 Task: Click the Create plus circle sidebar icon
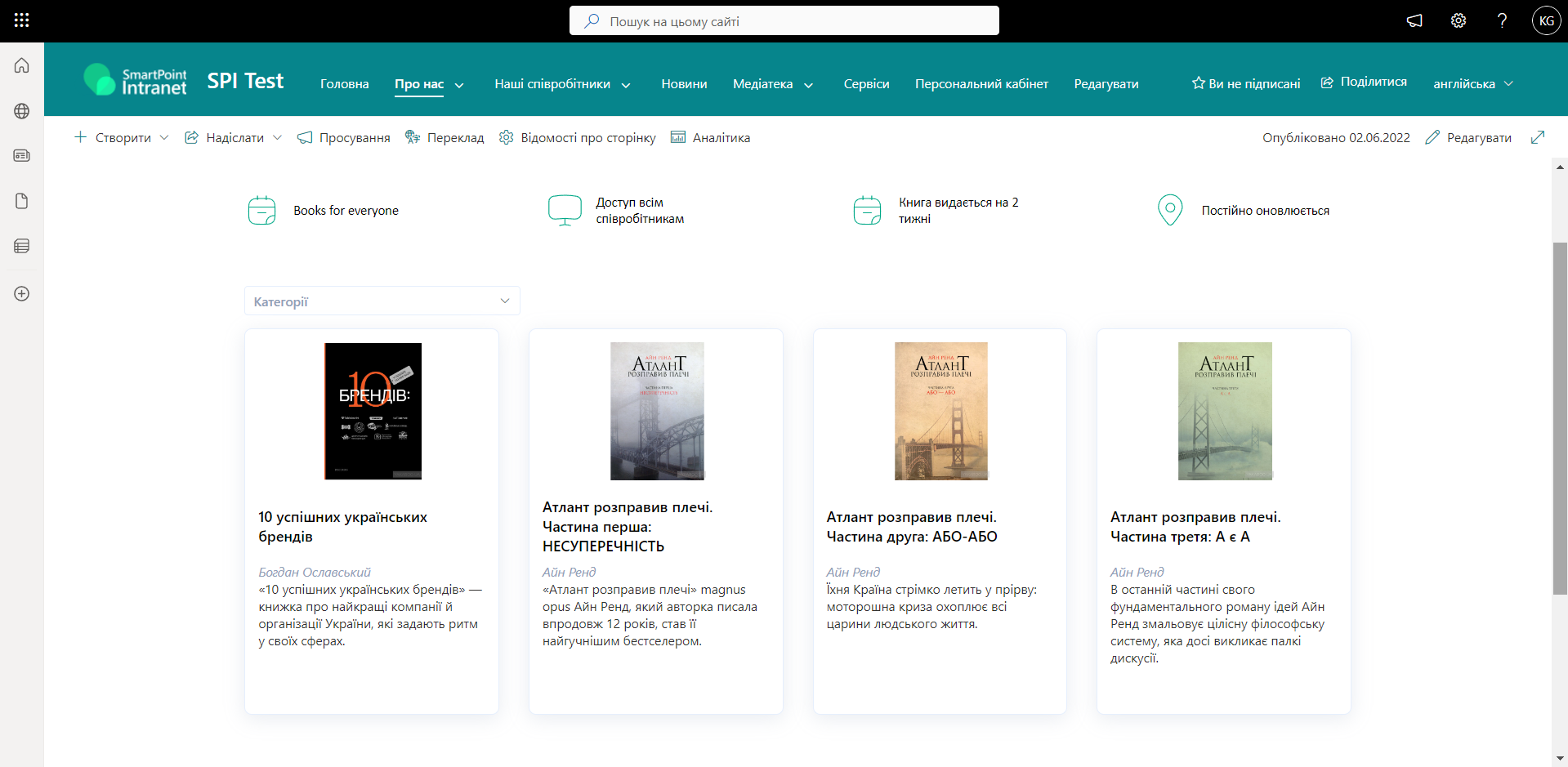(x=22, y=293)
